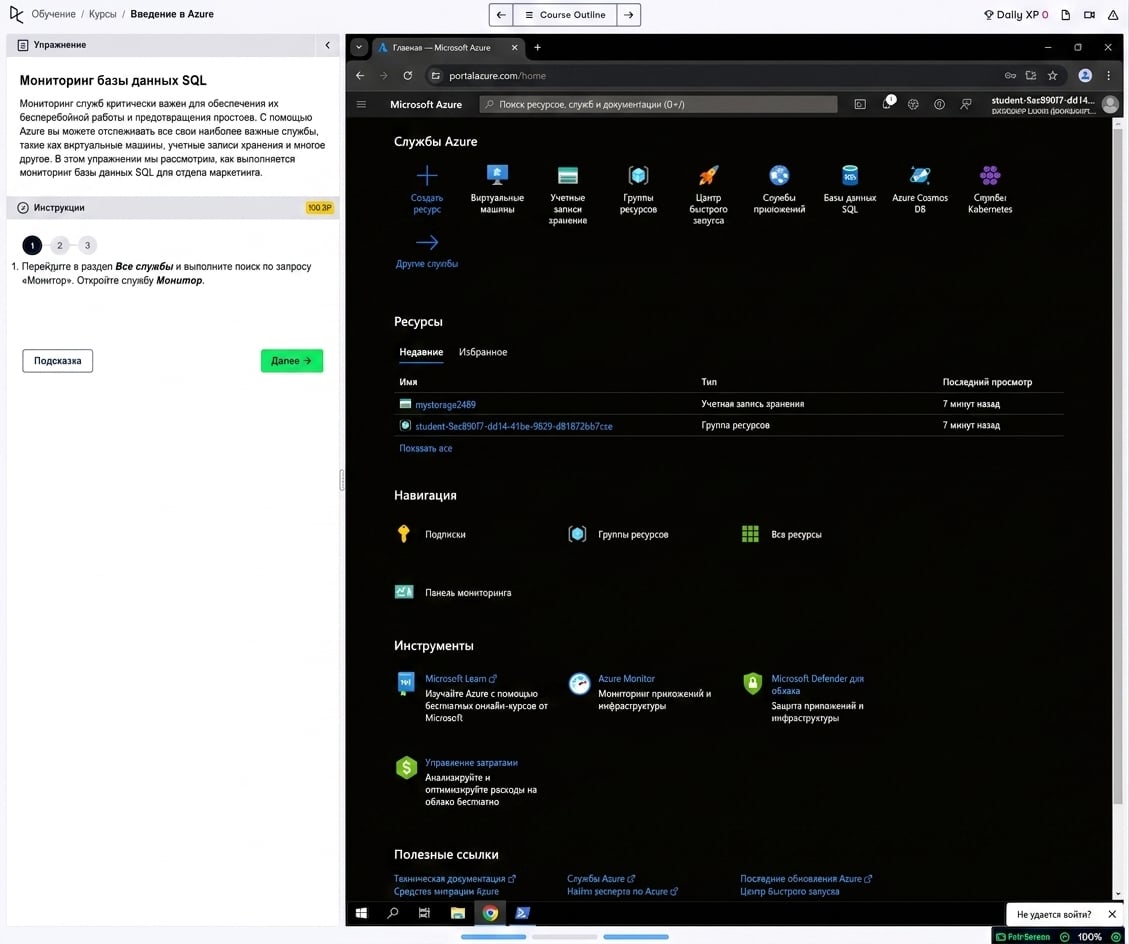Open Azure portal hamburger menu
Image resolution: width=1129 pixels, height=944 pixels.
point(361,104)
